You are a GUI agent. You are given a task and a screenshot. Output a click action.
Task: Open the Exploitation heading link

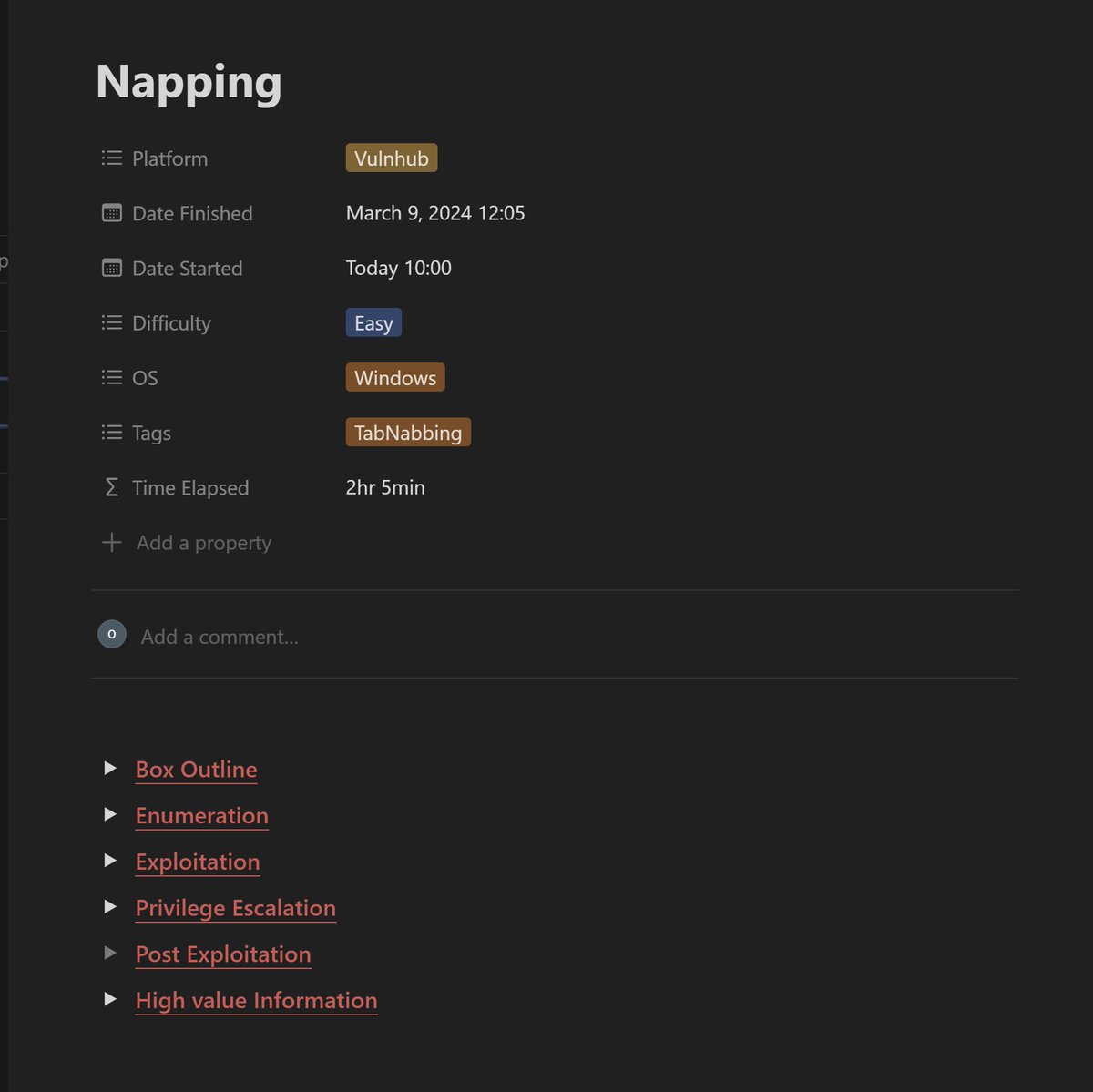(198, 862)
